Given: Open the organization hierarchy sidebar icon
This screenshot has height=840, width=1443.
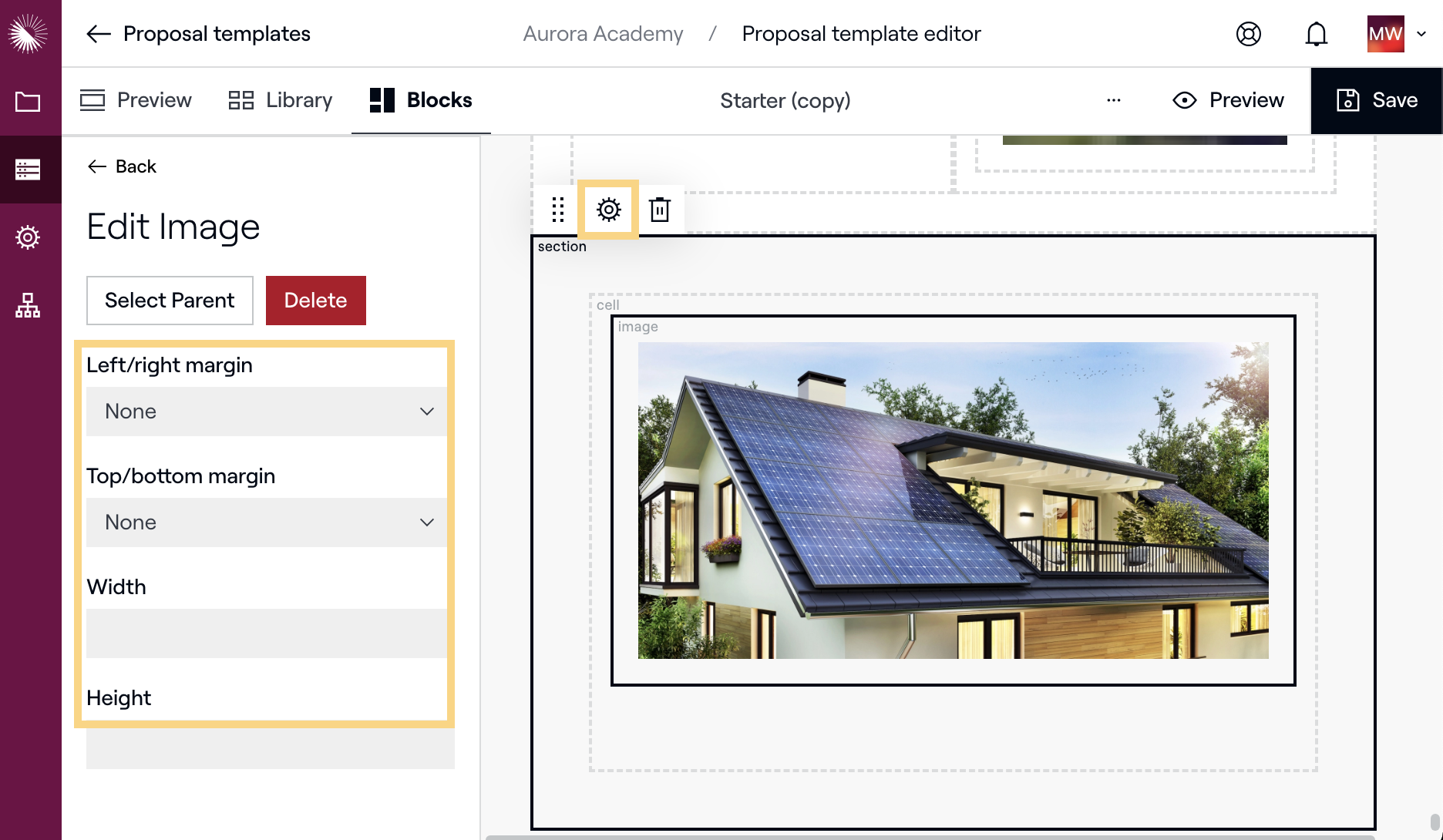Looking at the screenshot, I should pos(29,305).
